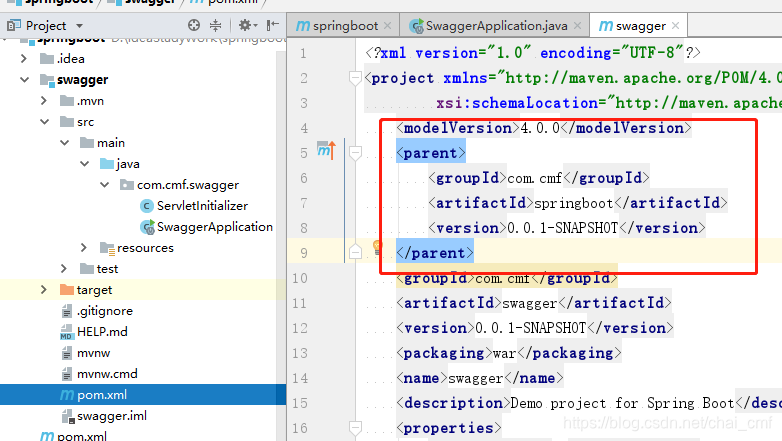
Task: Click line number 4 in the gutter
Action: coord(304,128)
